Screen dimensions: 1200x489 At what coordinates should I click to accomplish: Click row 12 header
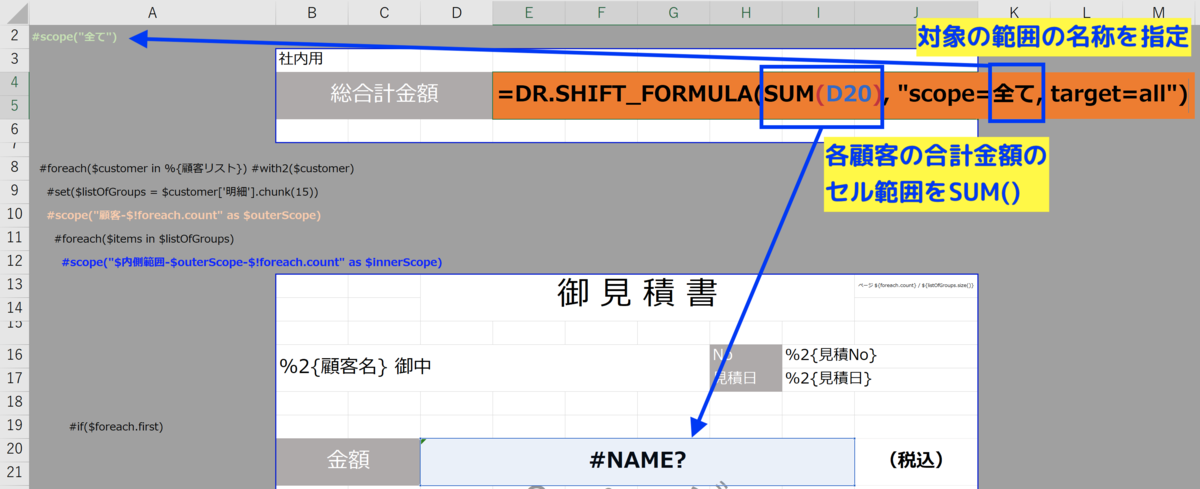pos(14,262)
